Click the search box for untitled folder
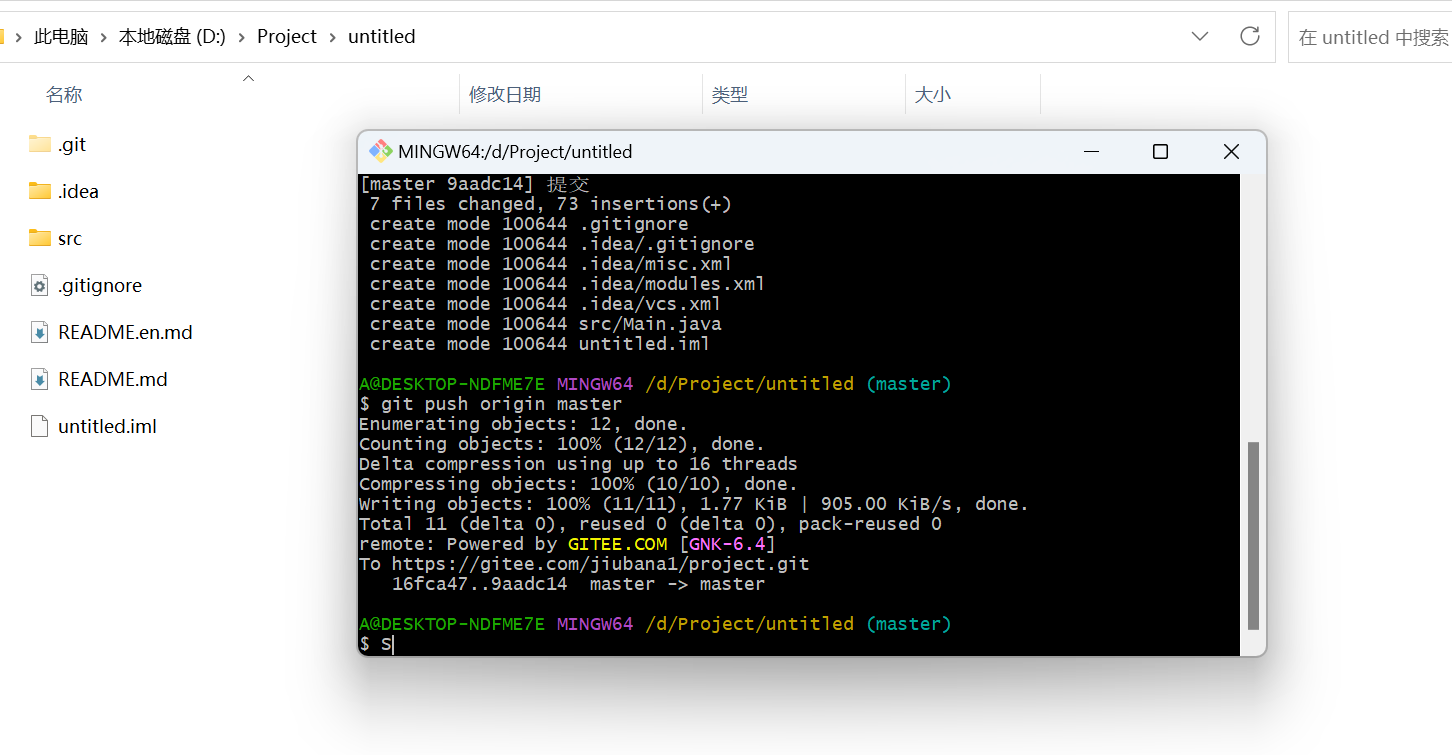The image size is (1452, 755). tap(1372, 37)
